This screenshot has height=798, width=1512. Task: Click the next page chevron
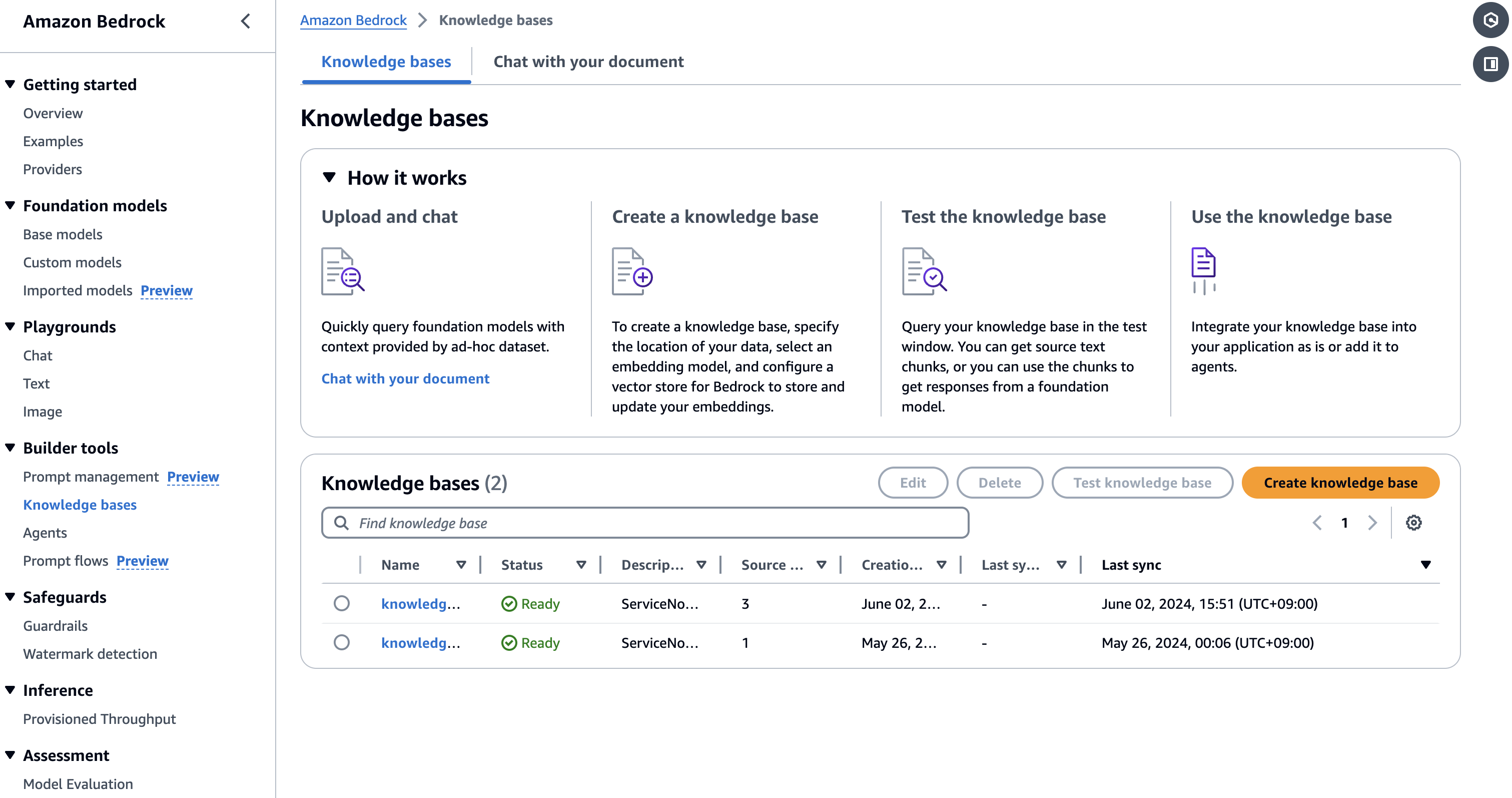point(1372,523)
